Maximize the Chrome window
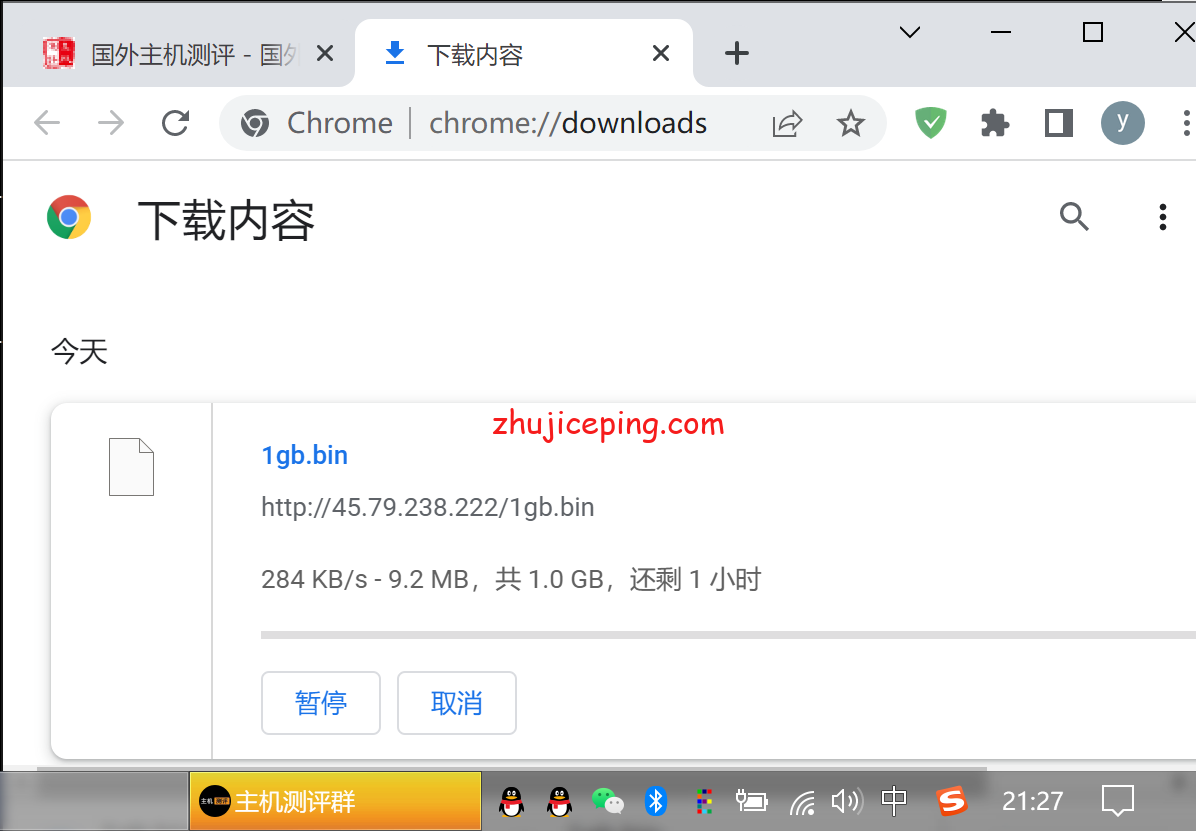Screen dimensions: 1196x831 [x=1093, y=32]
